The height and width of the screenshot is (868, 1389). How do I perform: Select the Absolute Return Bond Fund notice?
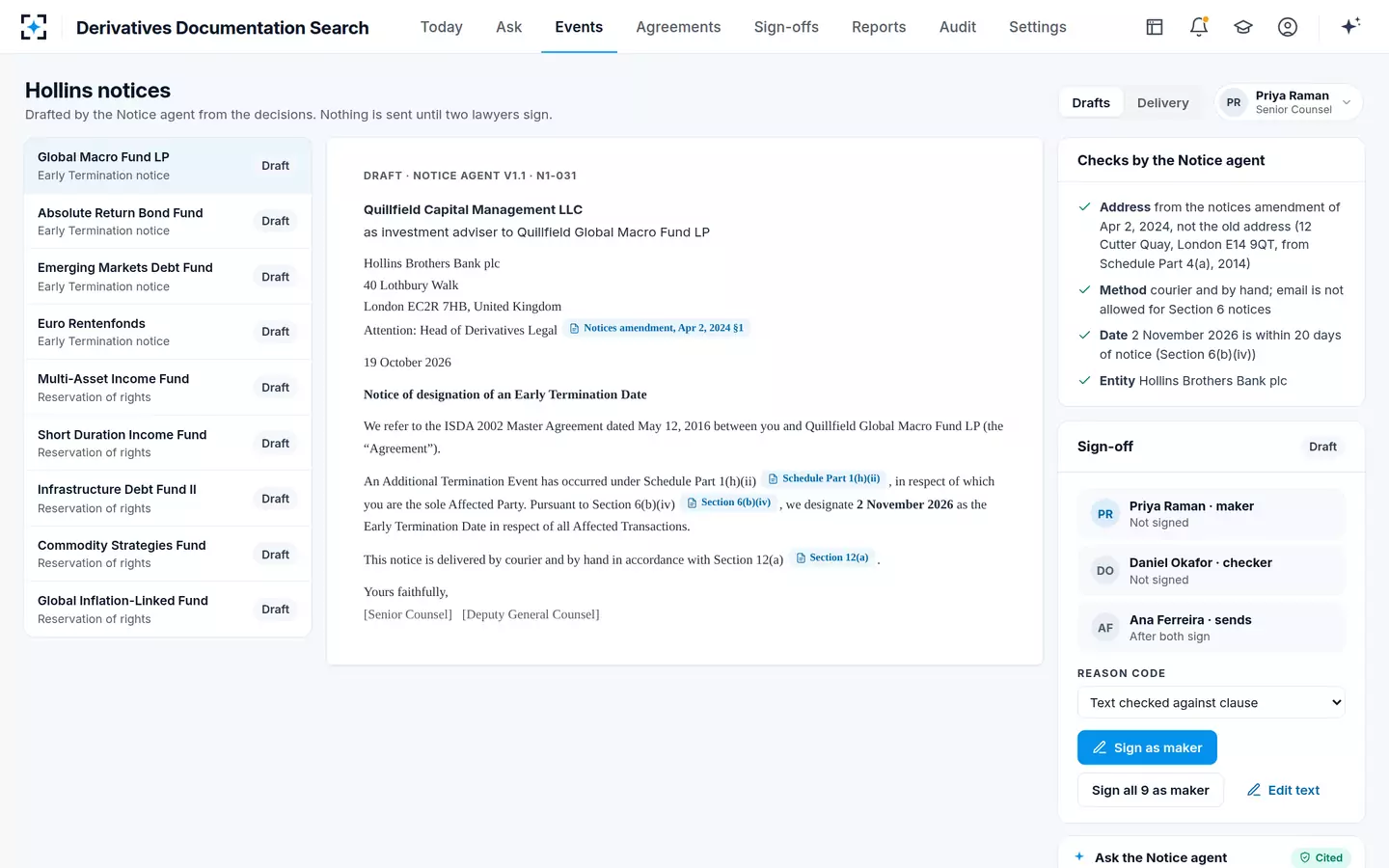168,222
